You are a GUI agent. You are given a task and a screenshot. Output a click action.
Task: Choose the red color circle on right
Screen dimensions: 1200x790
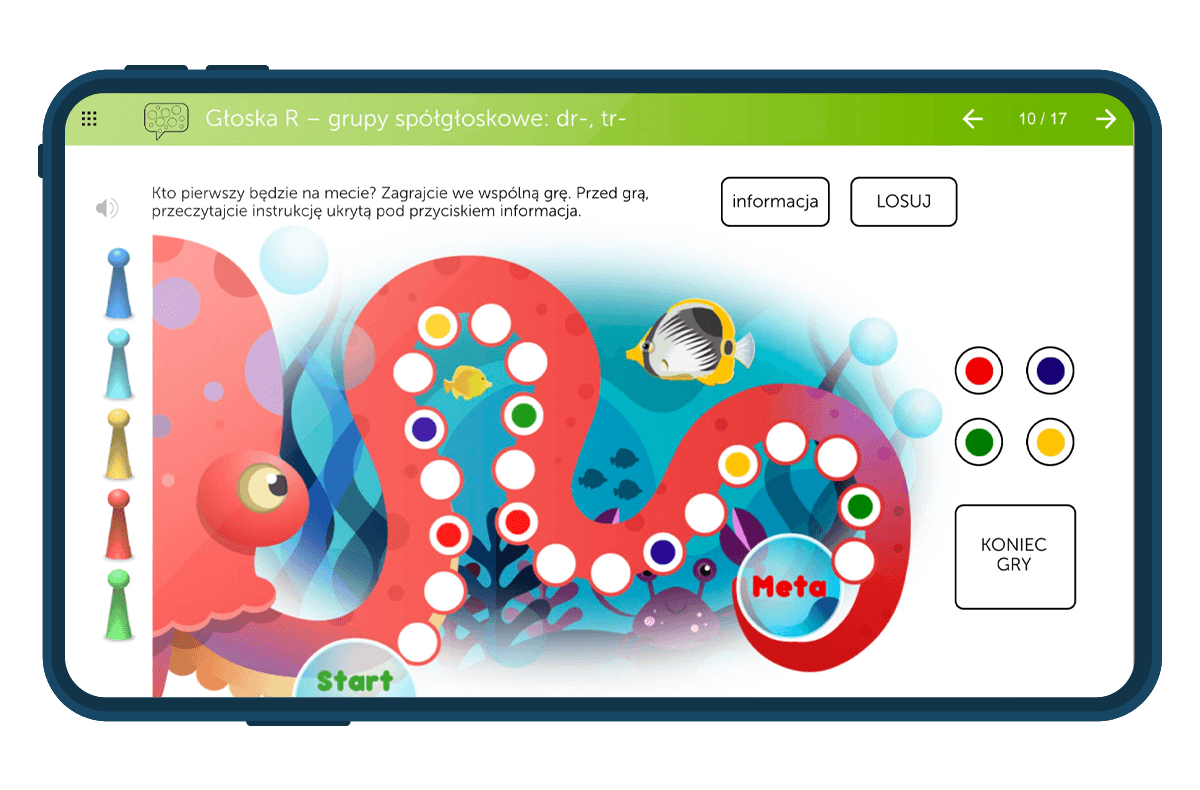coord(979,371)
